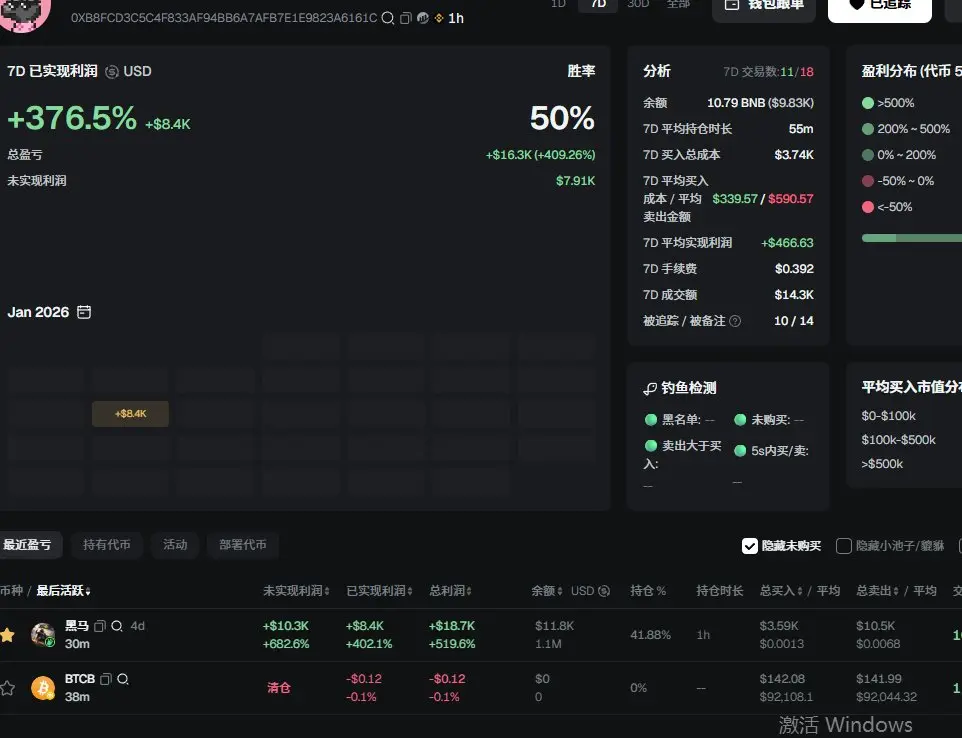
Task: Select the 7D time range tab
Action: [598, 5]
